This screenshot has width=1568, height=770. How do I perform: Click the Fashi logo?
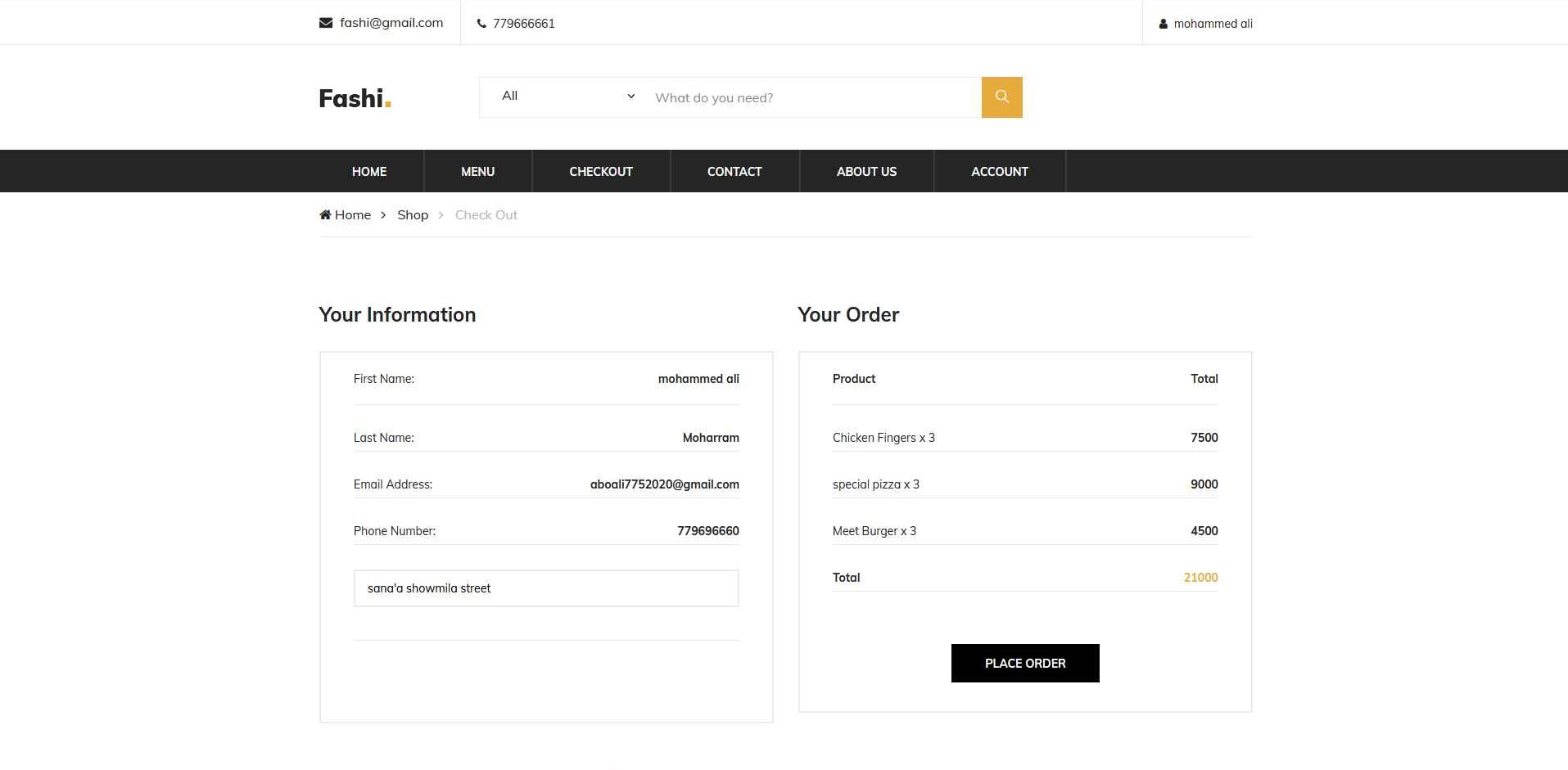(x=355, y=98)
